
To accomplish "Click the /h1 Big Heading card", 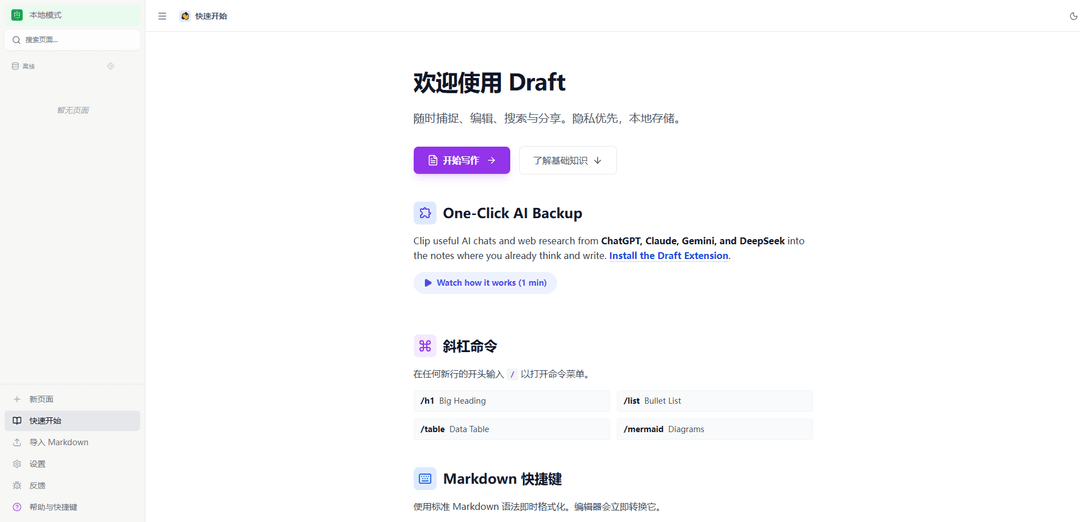I will (511, 401).
